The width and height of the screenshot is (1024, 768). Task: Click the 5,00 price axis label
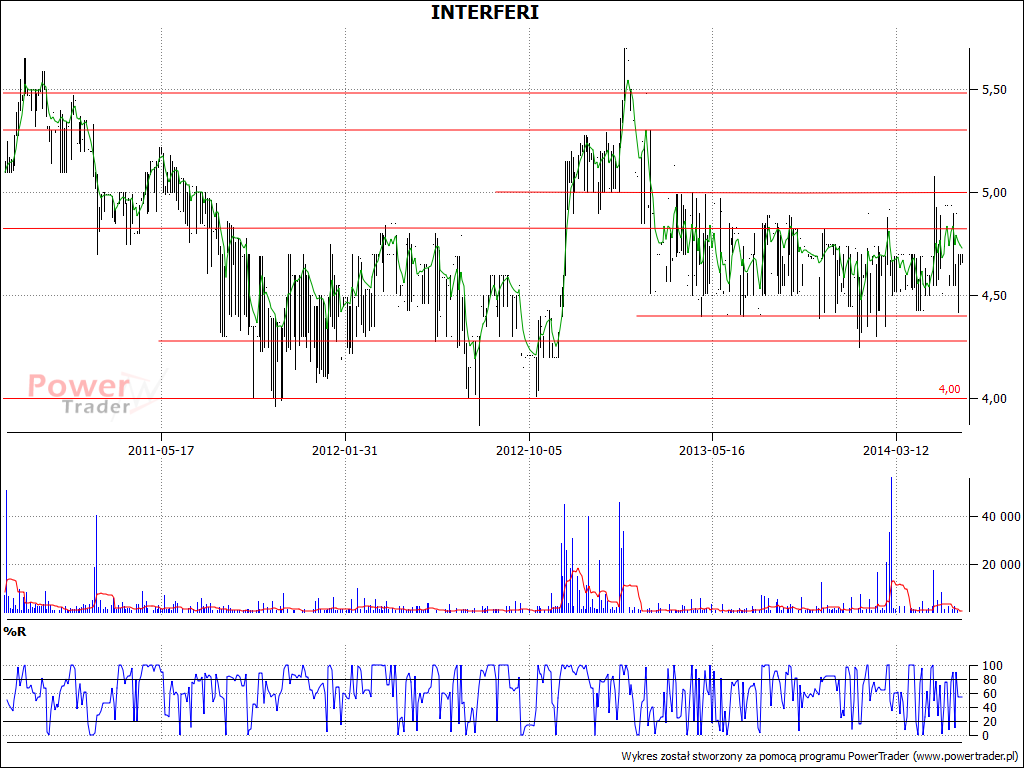(x=994, y=193)
